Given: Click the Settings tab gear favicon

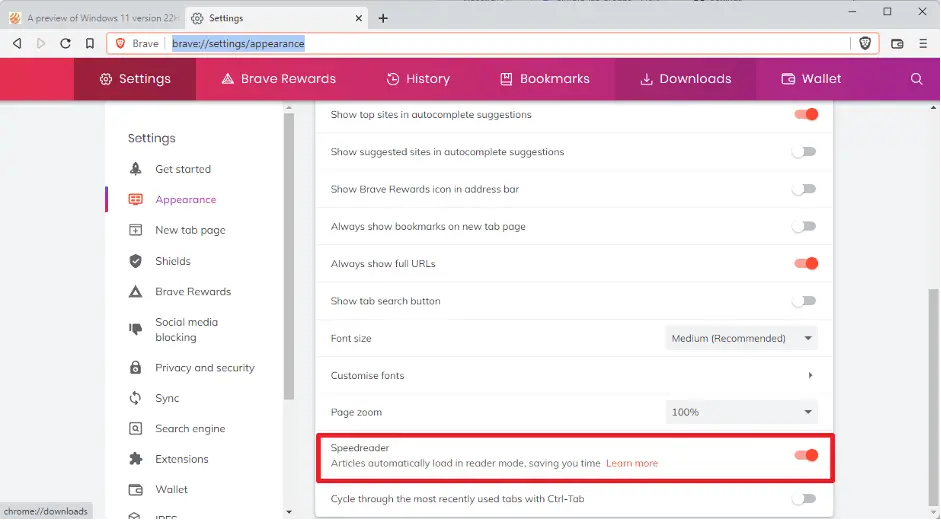Looking at the screenshot, I should (x=197, y=18).
